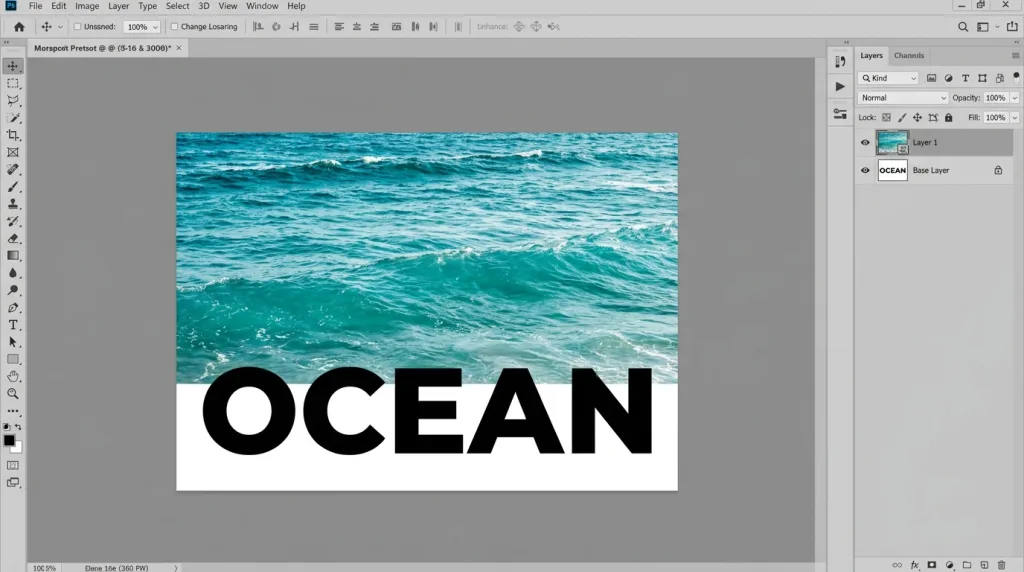The height and width of the screenshot is (572, 1024).
Task: Select the Eraser tool
Action: (x=13, y=238)
